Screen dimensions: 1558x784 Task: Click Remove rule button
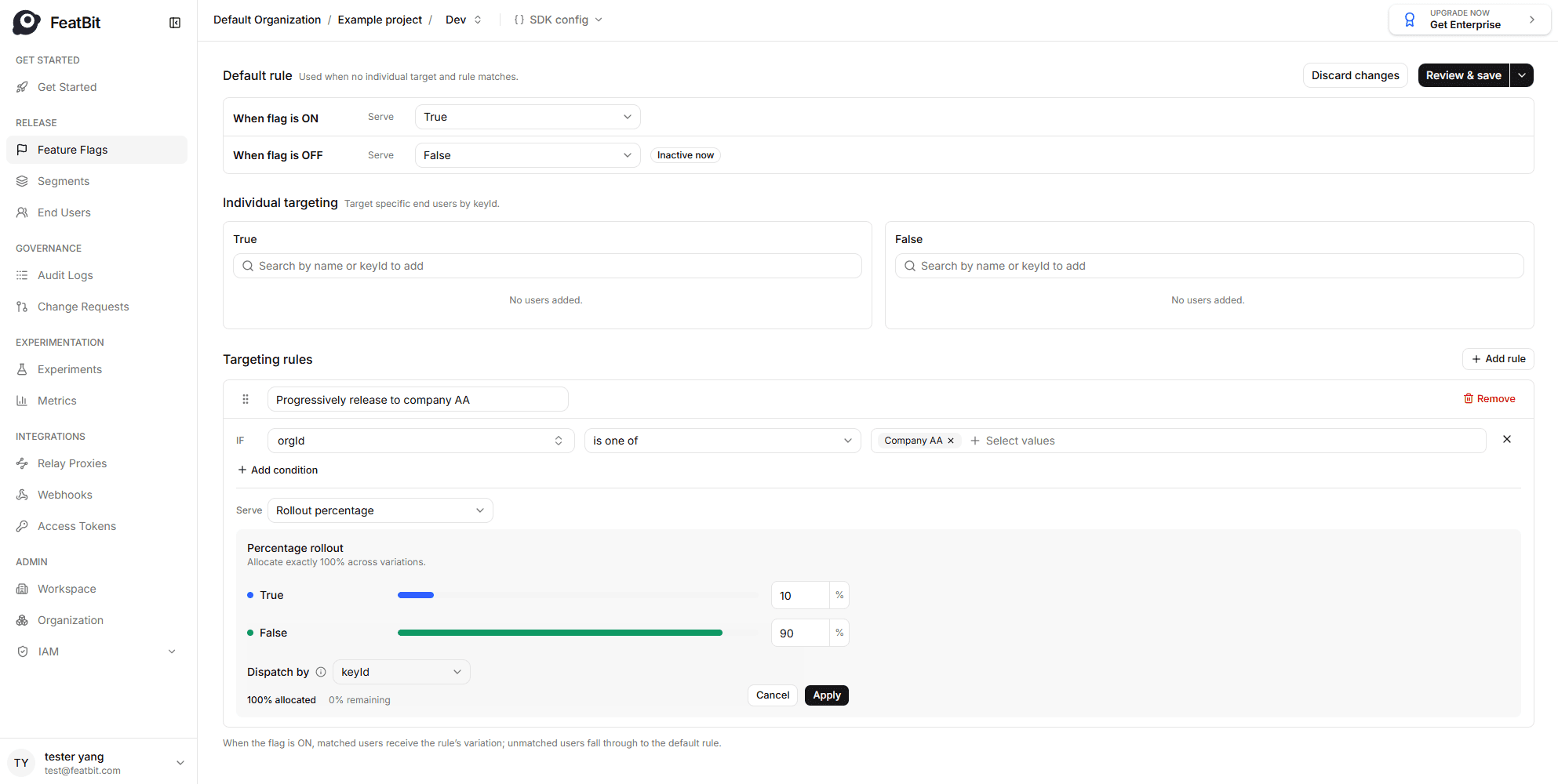(1489, 398)
